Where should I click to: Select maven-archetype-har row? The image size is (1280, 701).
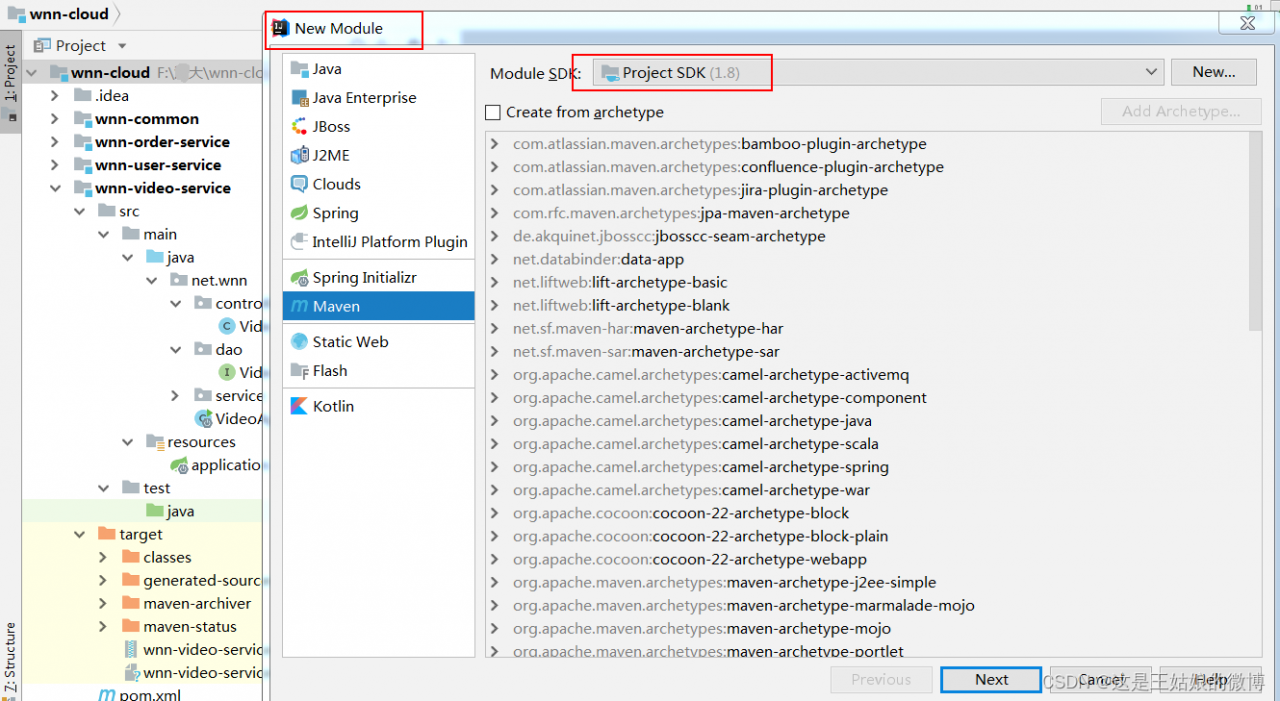[868, 329]
